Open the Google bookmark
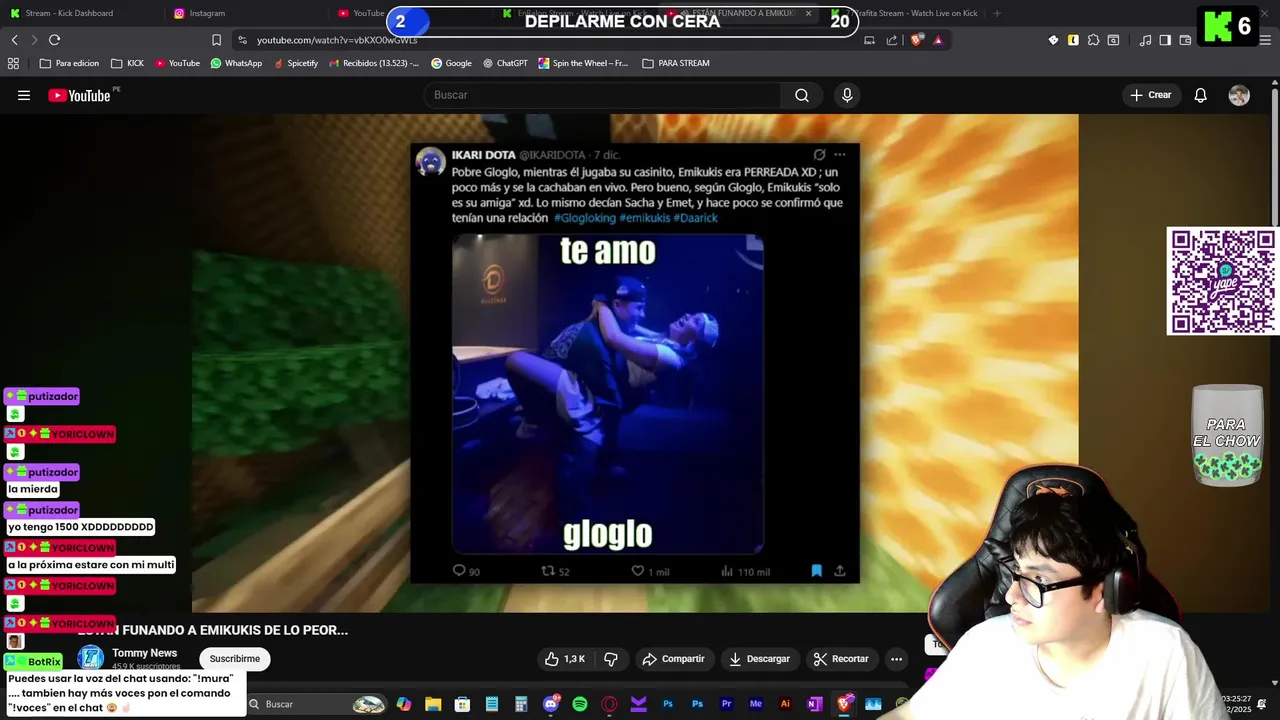 (451, 63)
